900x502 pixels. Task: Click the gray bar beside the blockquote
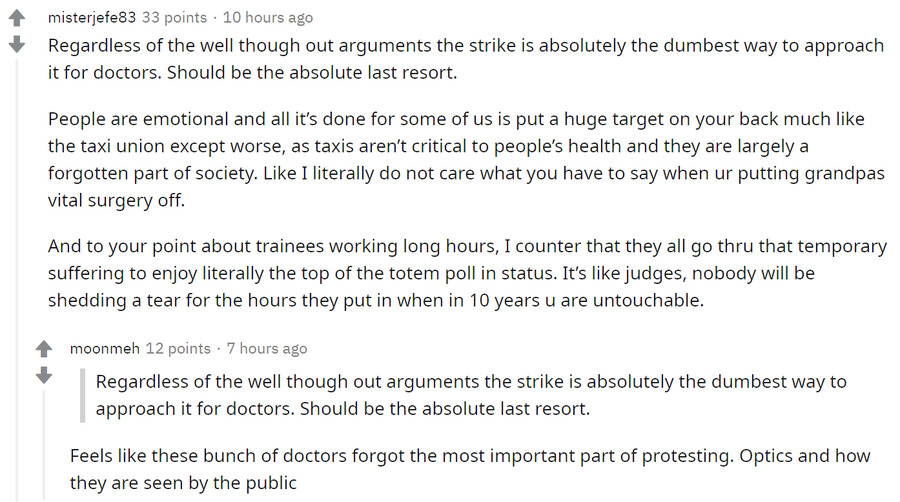84,395
